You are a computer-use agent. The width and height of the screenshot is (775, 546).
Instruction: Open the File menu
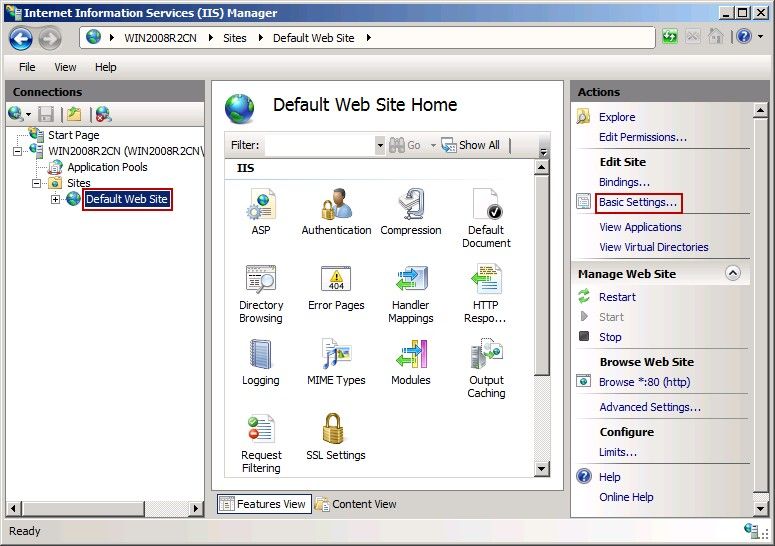click(x=27, y=67)
